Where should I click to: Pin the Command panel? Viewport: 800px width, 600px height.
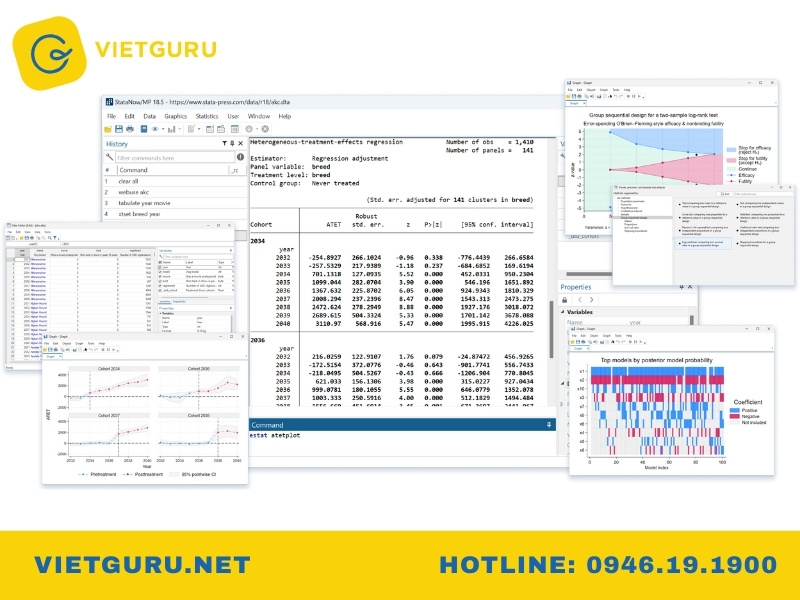coord(549,424)
